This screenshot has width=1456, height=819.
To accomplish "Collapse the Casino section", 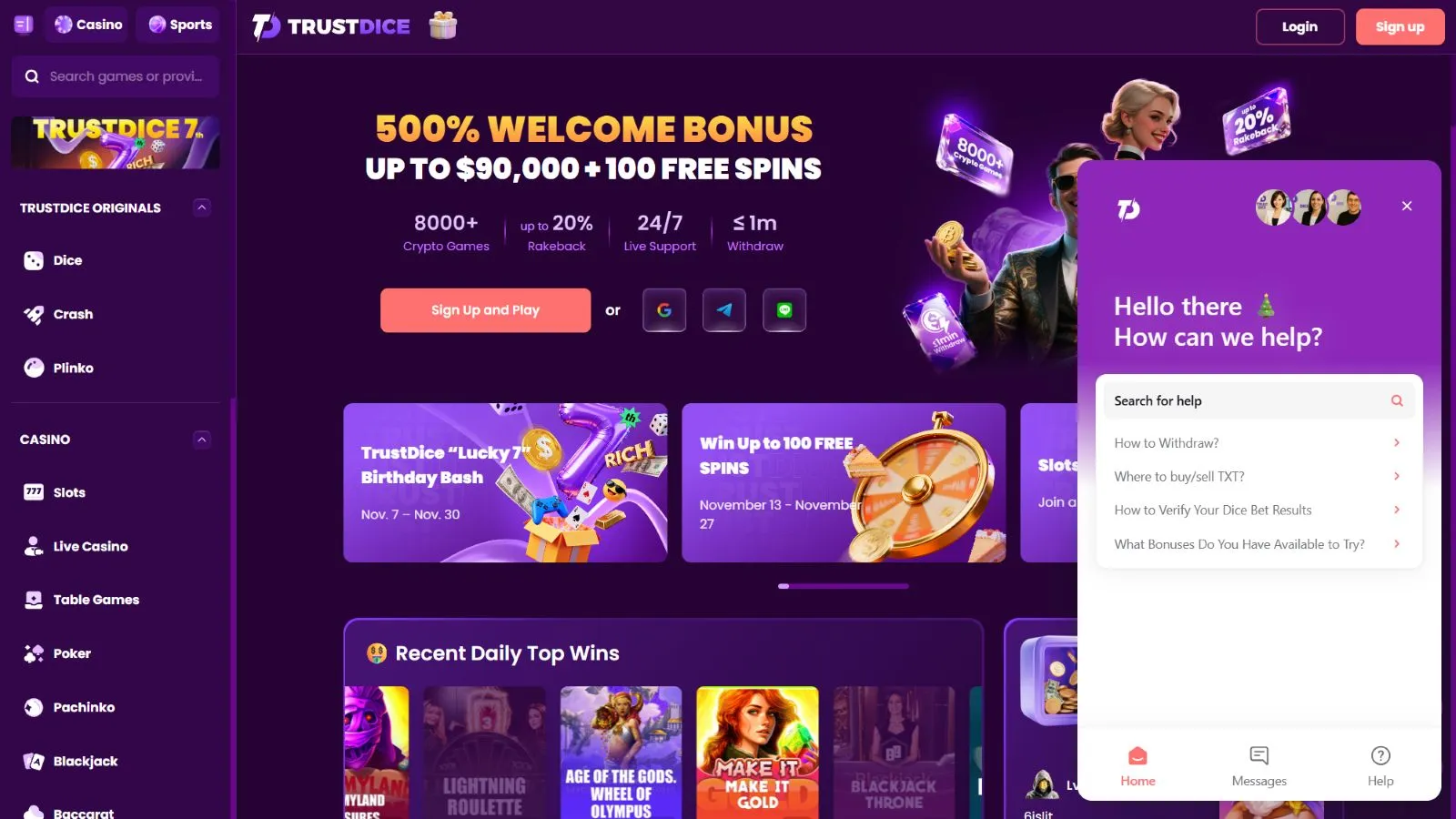I will (202, 440).
